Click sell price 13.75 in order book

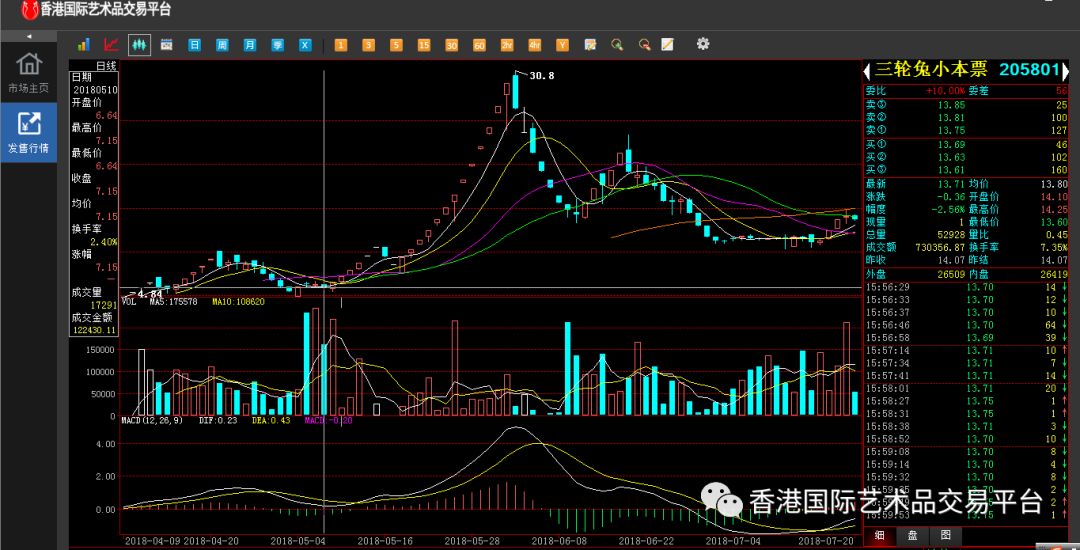pos(951,130)
